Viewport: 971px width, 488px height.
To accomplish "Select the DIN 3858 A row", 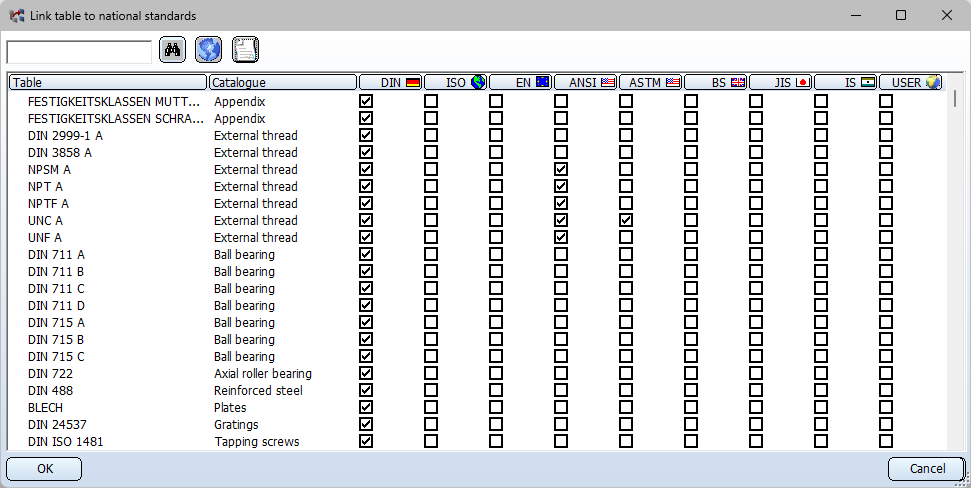I will 59,152.
